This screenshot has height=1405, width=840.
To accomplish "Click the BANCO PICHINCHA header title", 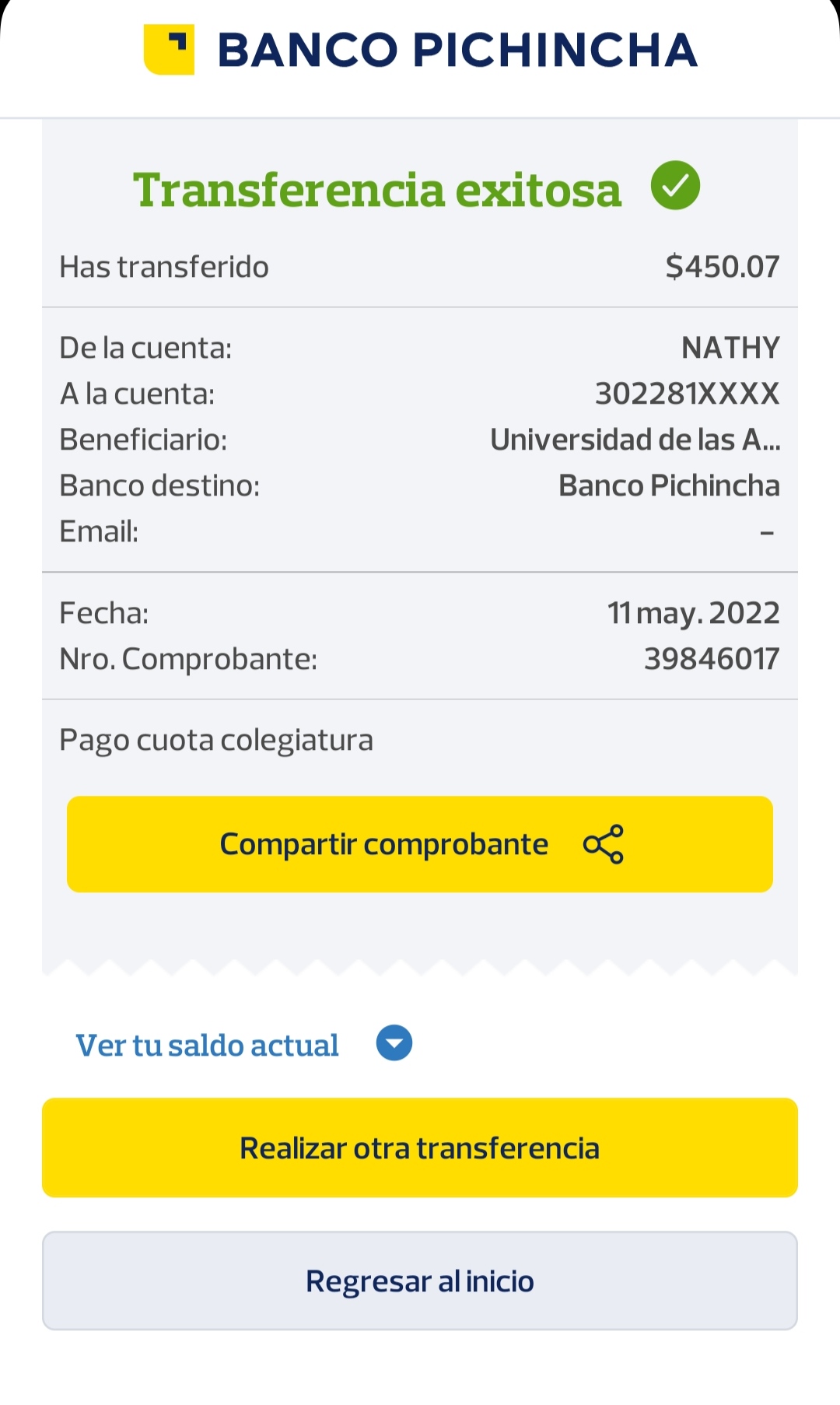I will (457, 51).
